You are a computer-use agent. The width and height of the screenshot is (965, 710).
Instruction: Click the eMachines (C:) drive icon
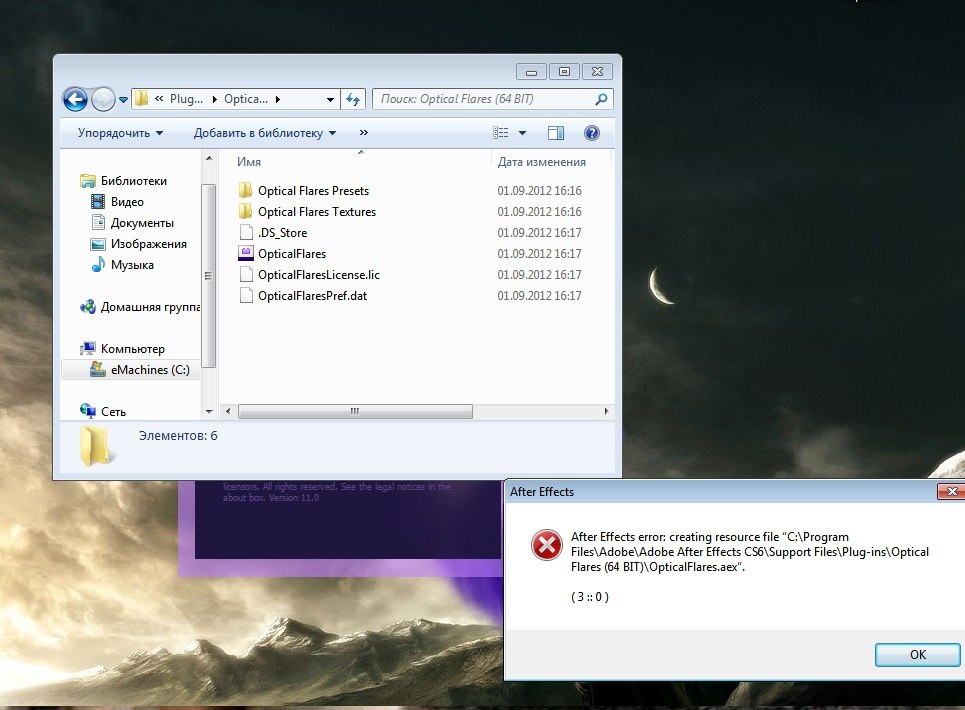pos(98,369)
